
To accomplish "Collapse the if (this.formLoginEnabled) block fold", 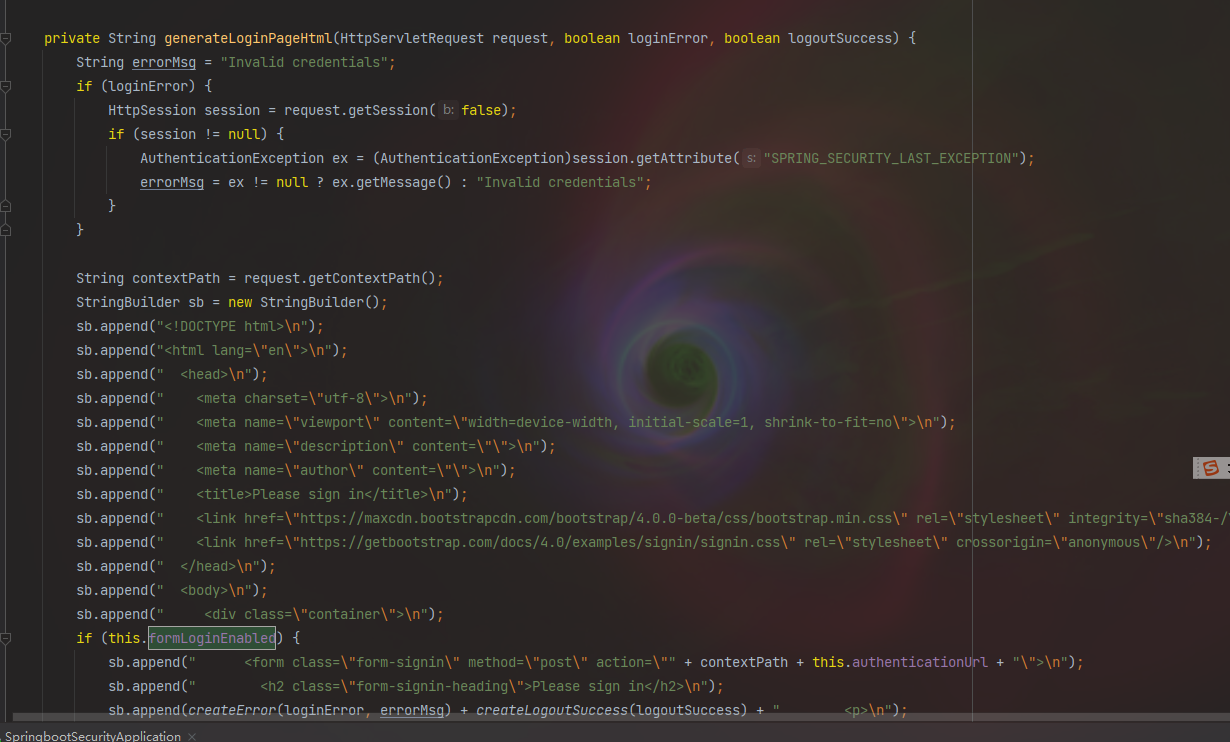I will click(5, 638).
